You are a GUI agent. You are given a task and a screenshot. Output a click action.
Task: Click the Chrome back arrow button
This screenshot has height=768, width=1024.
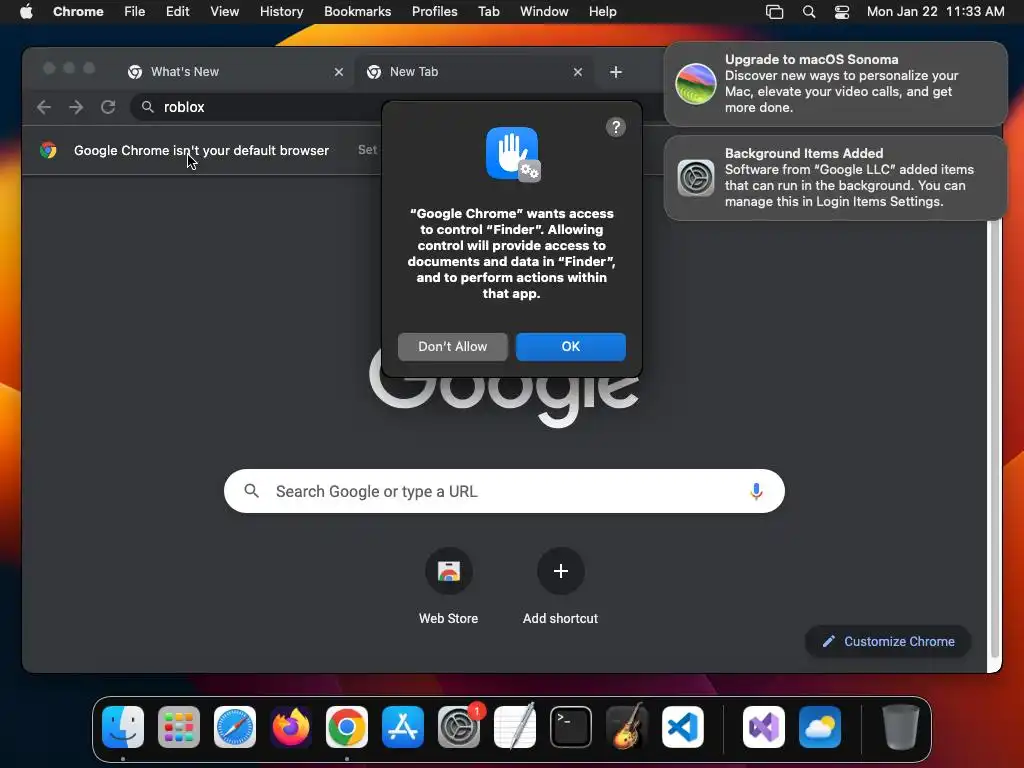(44, 107)
